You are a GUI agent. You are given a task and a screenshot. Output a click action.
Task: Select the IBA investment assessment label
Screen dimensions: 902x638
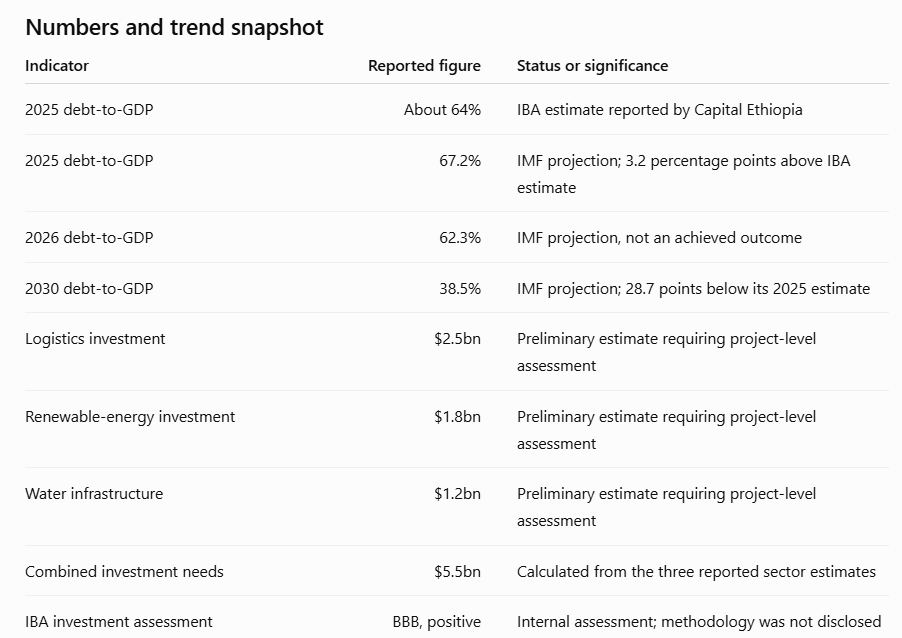(x=119, y=621)
